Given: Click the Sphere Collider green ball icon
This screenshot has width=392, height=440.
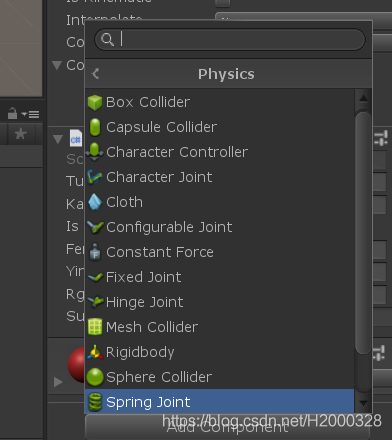Looking at the screenshot, I should (95, 377).
